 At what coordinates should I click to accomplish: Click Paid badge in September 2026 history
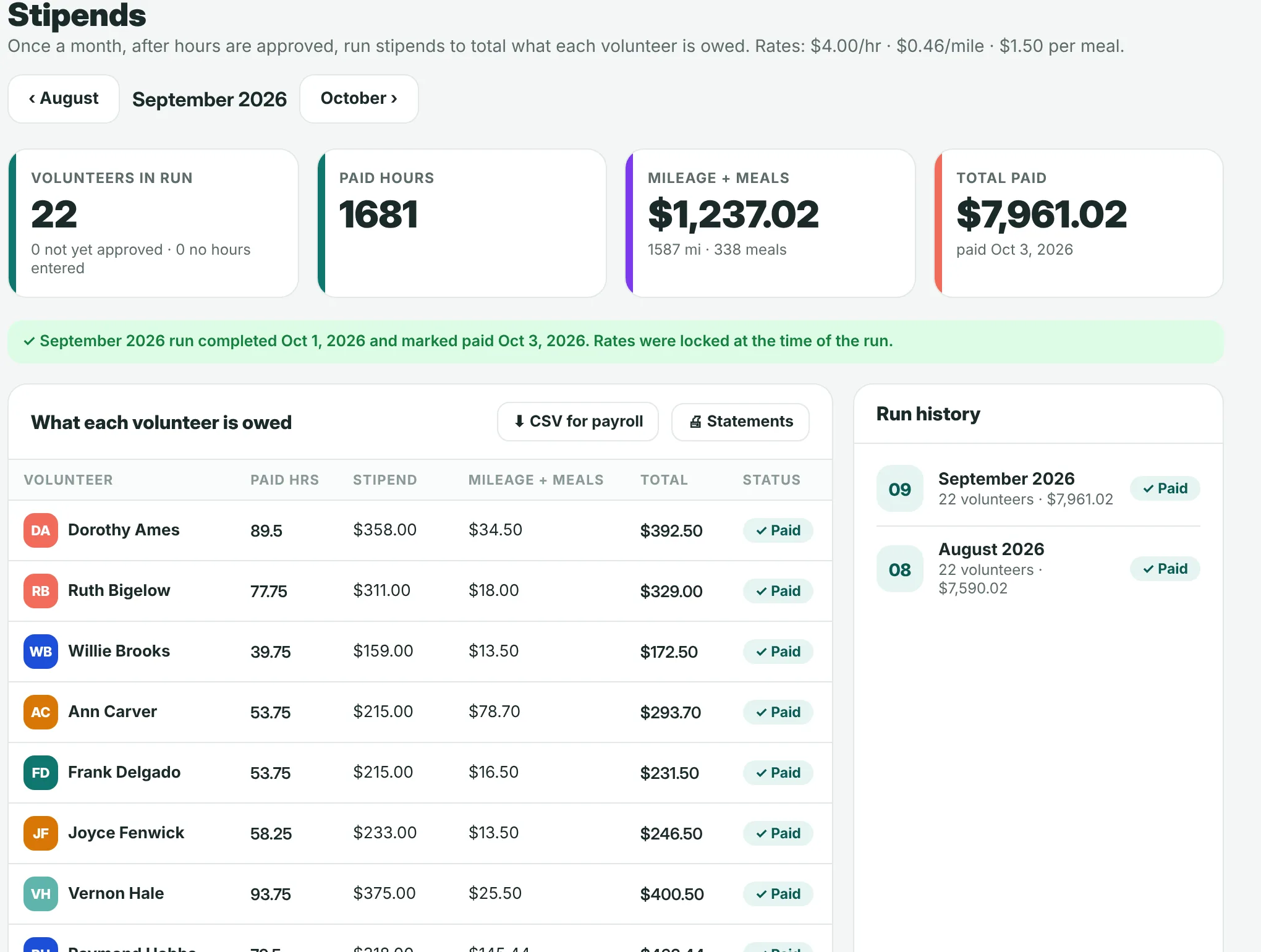point(1165,488)
